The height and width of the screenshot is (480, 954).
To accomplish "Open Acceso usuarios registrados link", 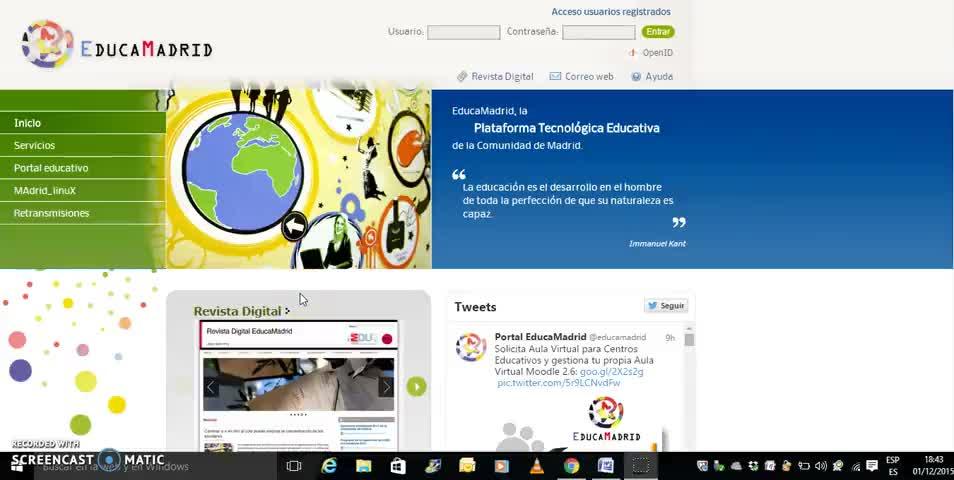I will [611, 12].
